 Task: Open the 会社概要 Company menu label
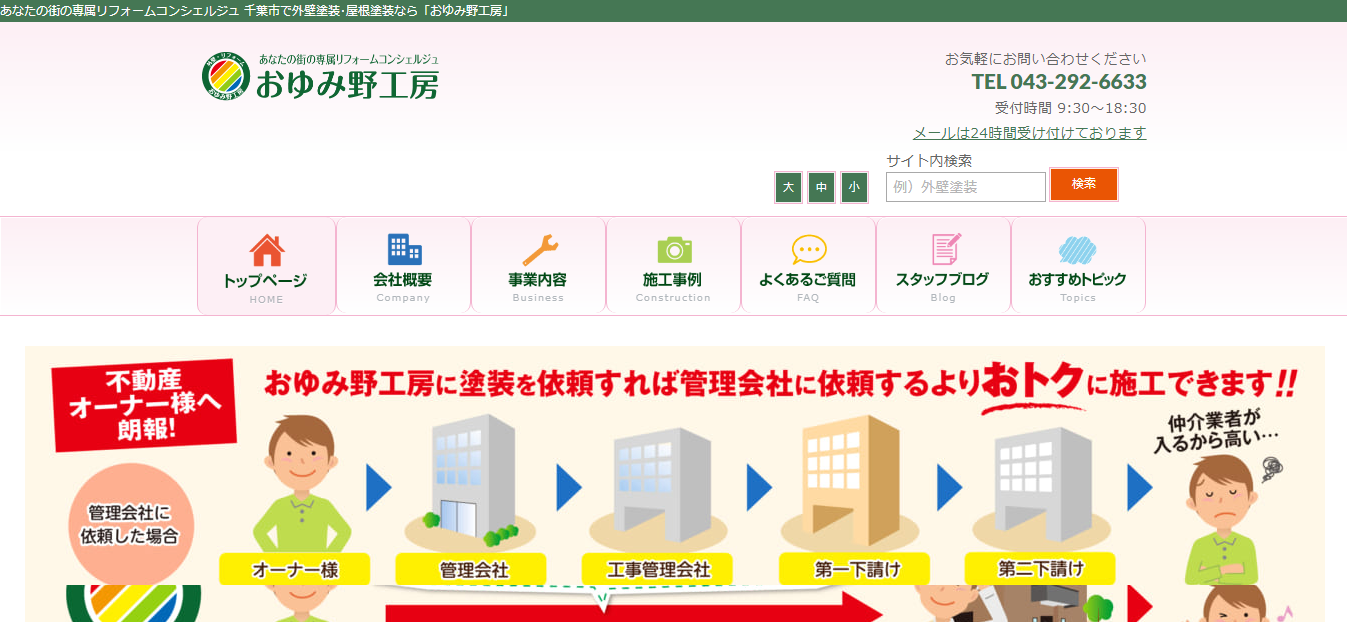403,287
